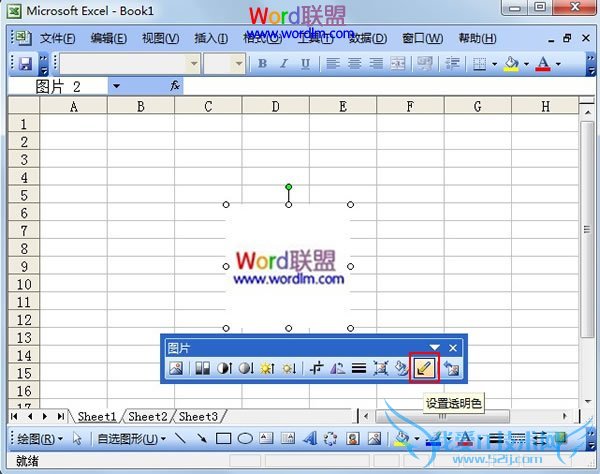The width and height of the screenshot is (600, 474).
Task: Click the fx Insert Function button
Action: (175, 86)
